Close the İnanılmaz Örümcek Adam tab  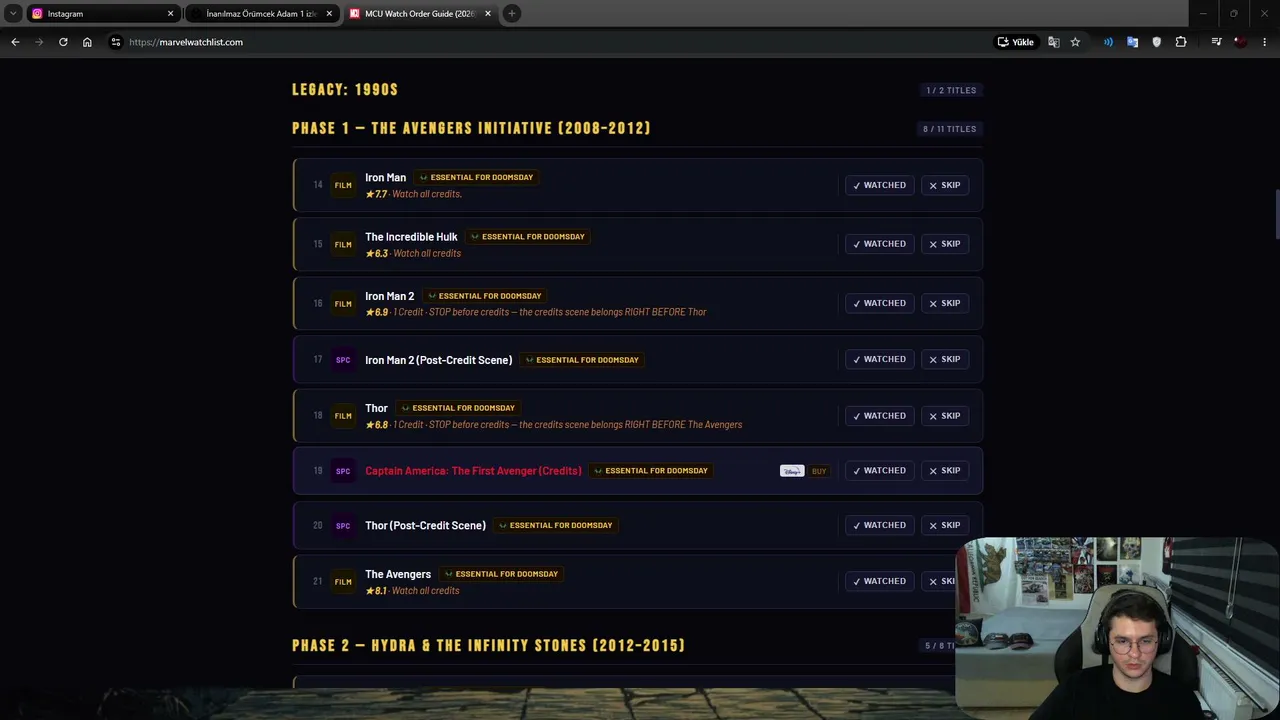[329, 13]
